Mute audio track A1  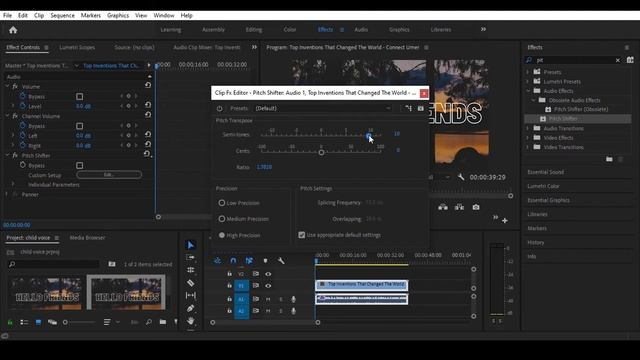(x=268, y=299)
